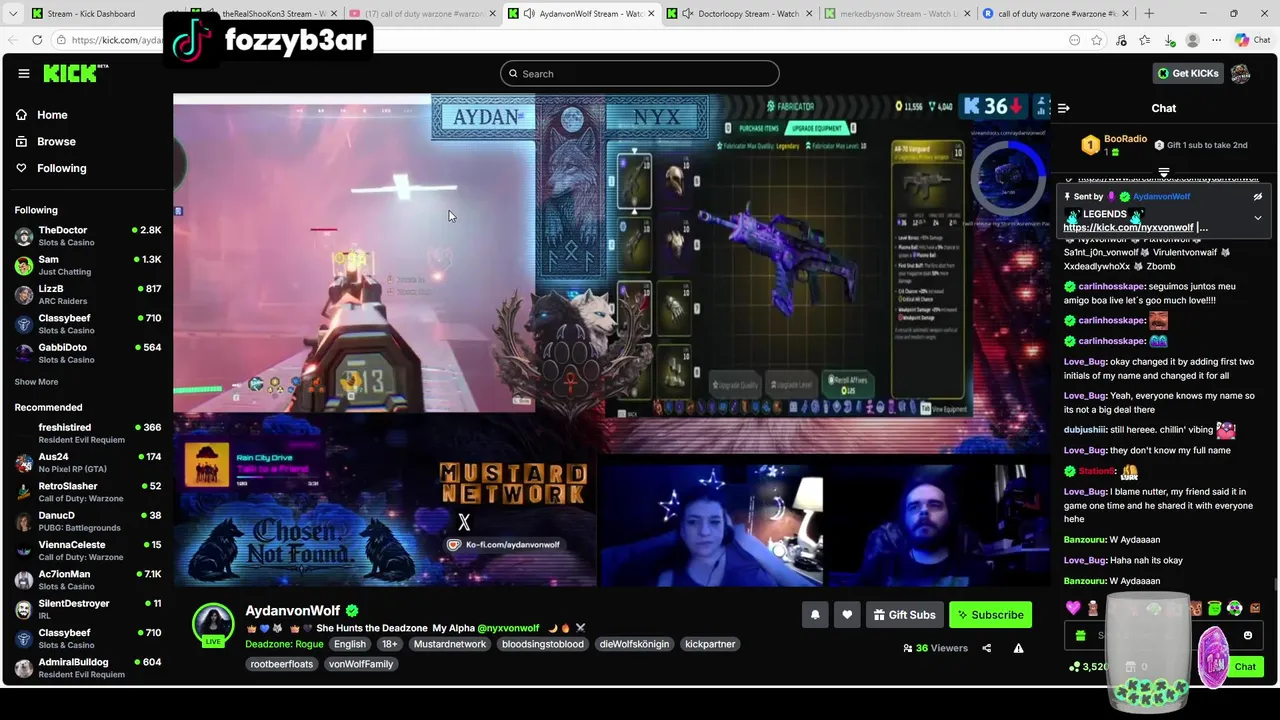This screenshot has height=720, width=1280.
Task: Click the AydanvonWolf channel avatar with LIVE badge
Action: [x=213, y=624]
